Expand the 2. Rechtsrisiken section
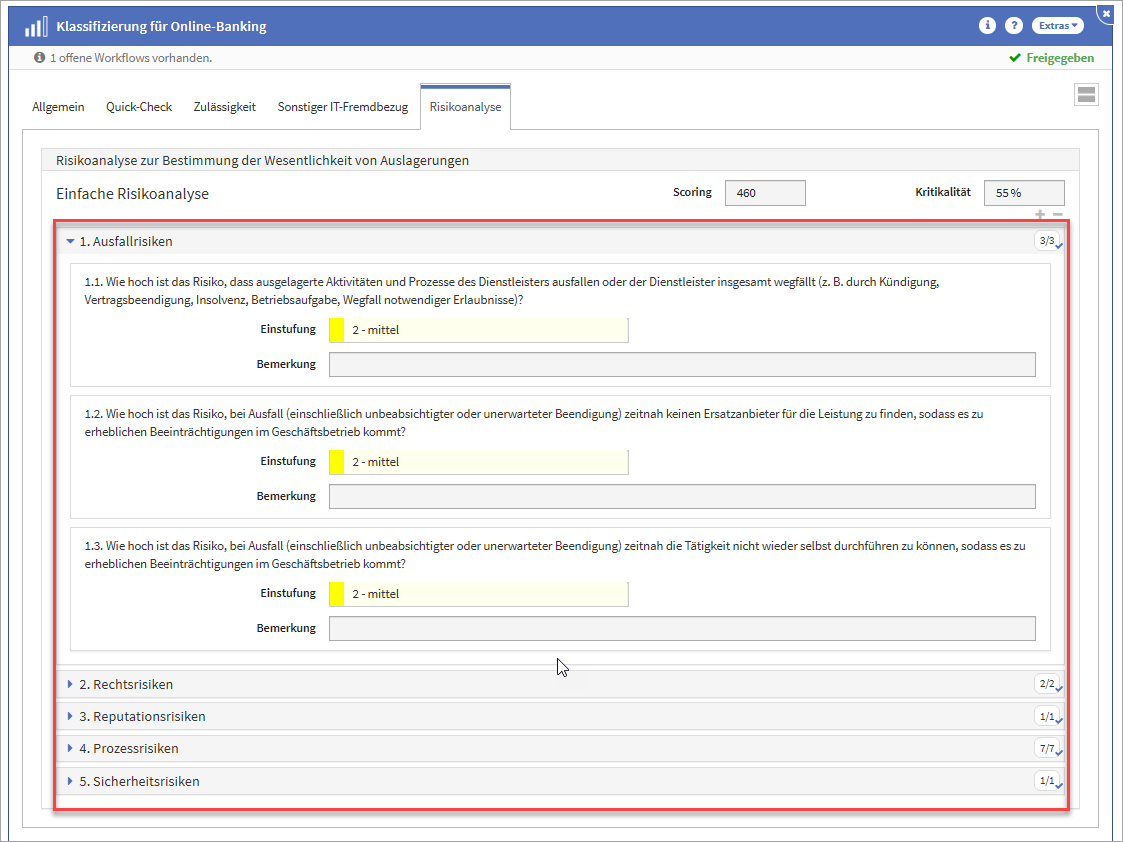The width and height of the screenshot is (1123, 842). 125,685
